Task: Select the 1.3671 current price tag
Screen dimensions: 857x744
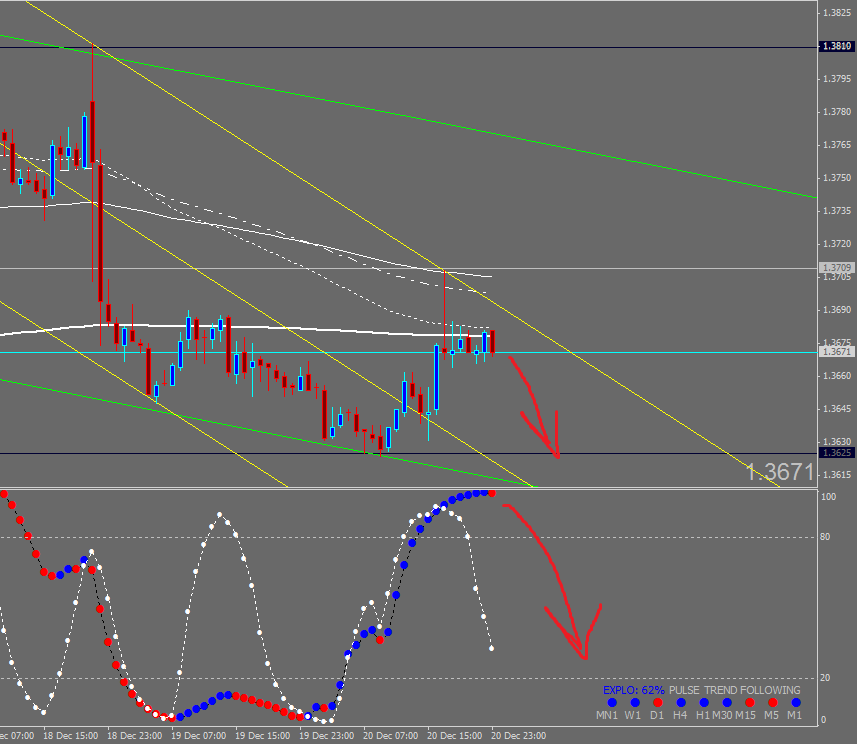Action: pyautogui.click(x=837, y=352)
